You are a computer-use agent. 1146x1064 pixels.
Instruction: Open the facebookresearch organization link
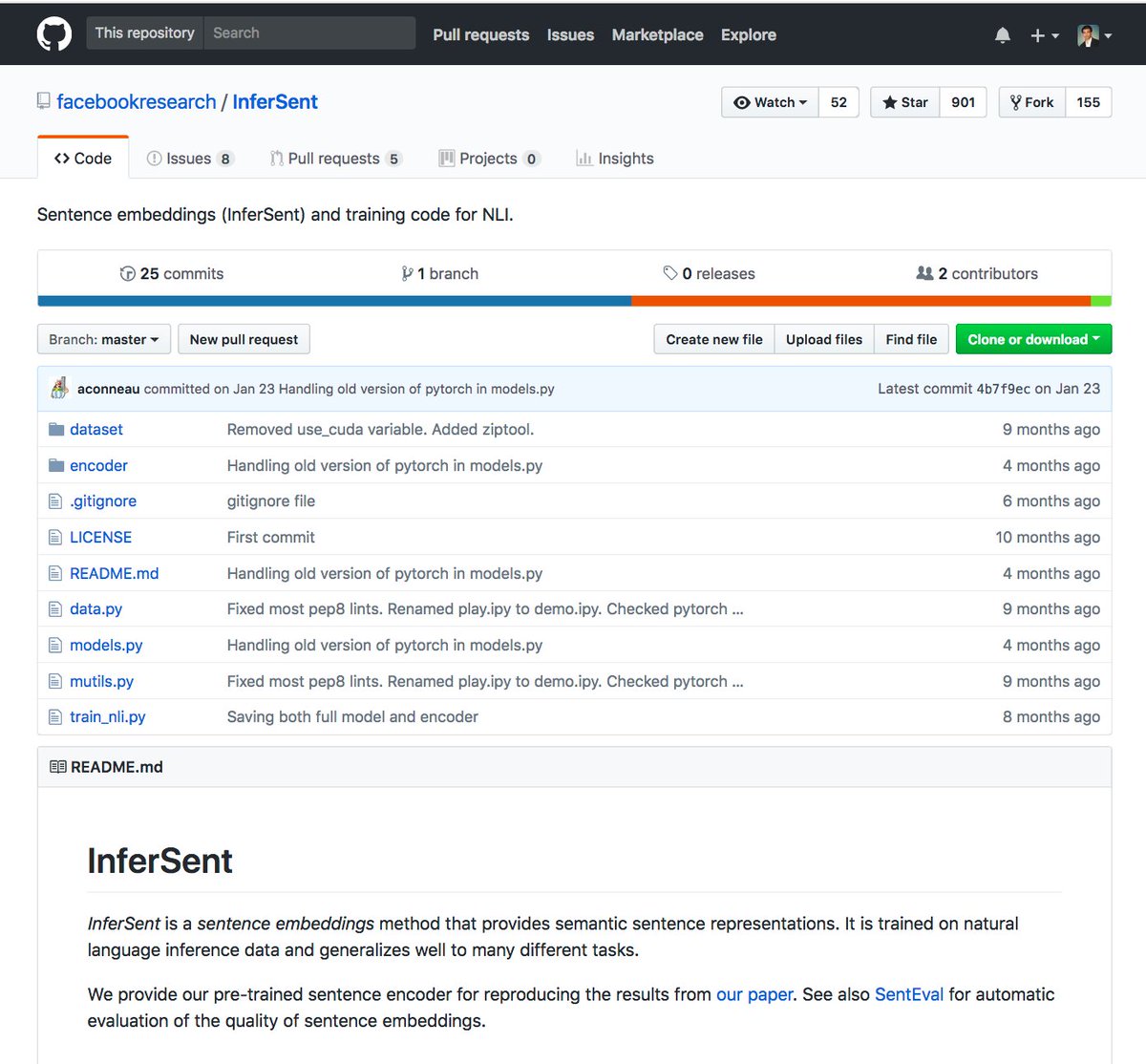137,102
